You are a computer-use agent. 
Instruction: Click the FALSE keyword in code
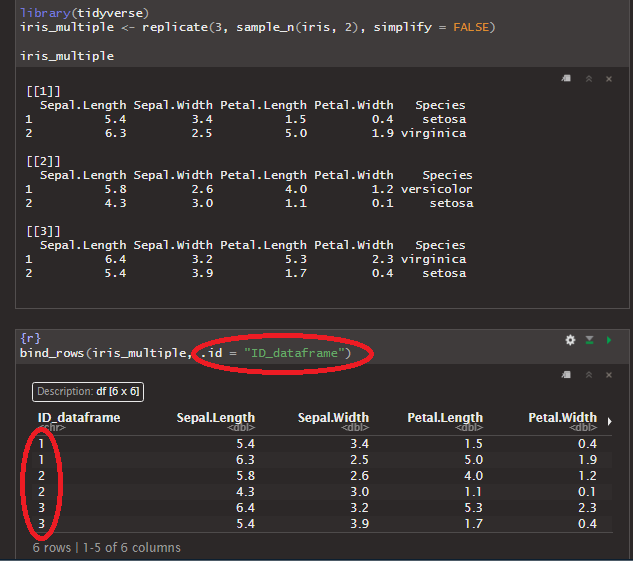[471, 27]
